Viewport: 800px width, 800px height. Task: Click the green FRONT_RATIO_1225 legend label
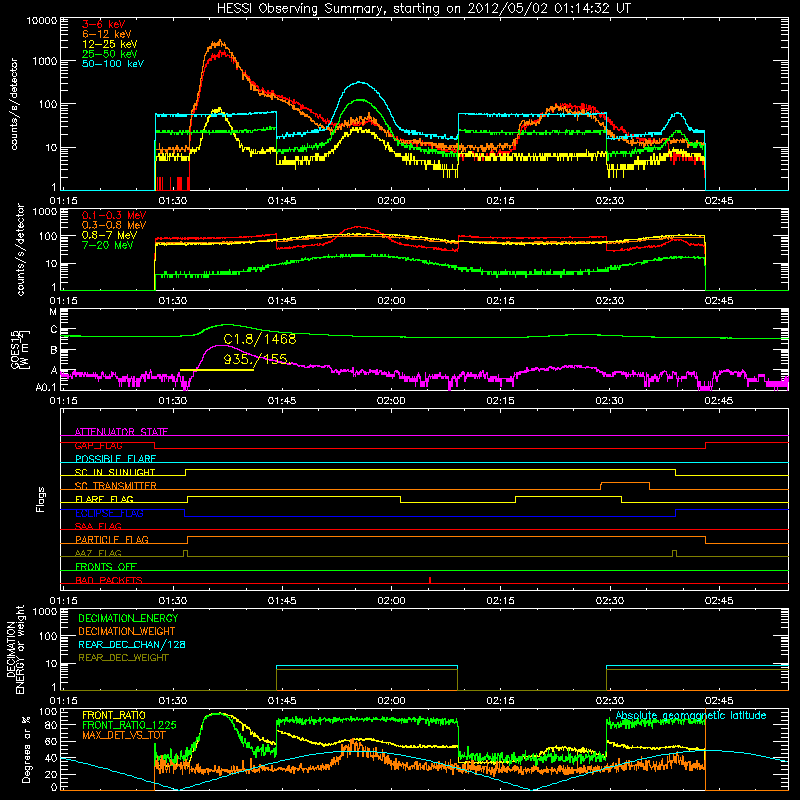point(129,725)
